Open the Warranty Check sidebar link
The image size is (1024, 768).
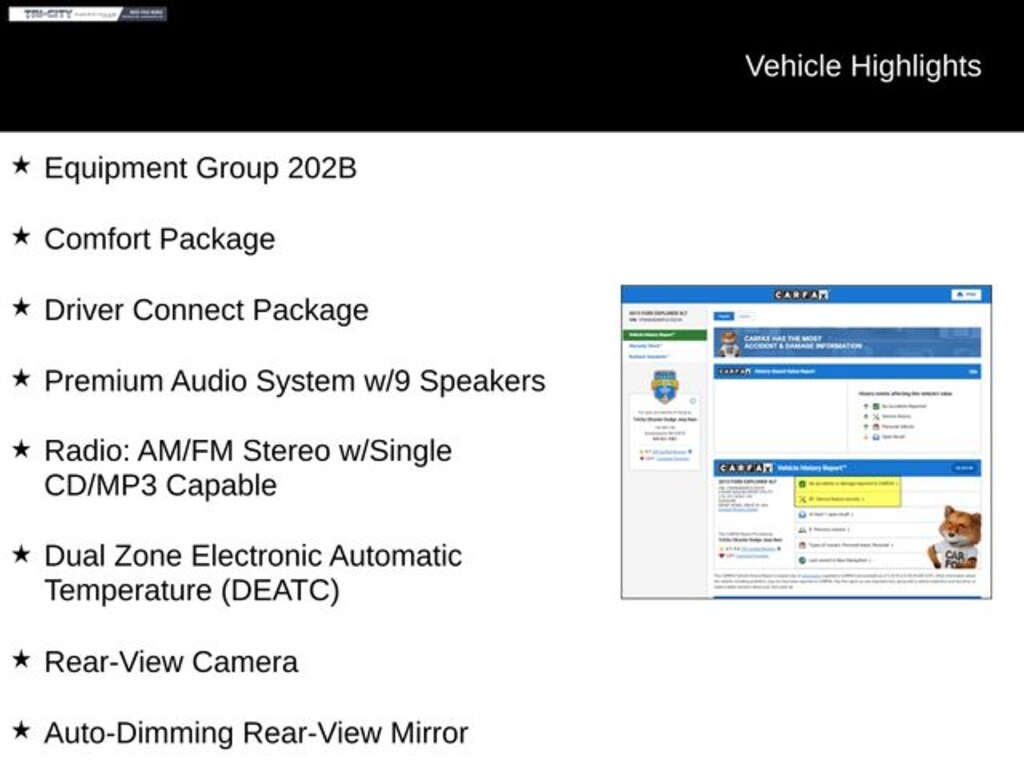coord(645,346)
